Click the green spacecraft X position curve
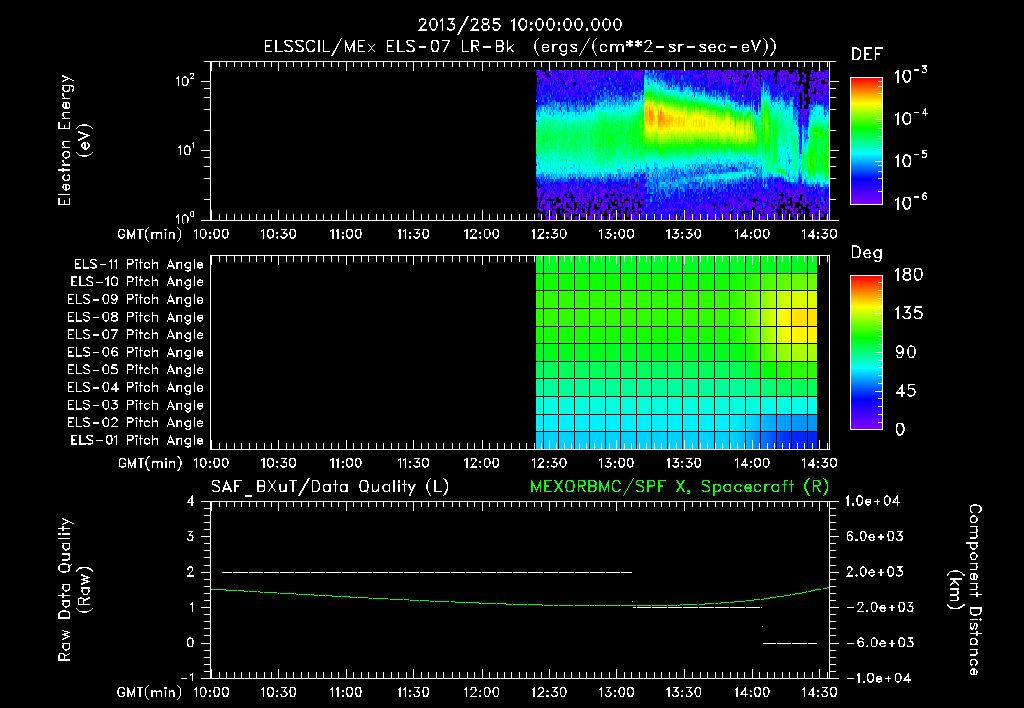The width and height of the screenshot is (1024, 708). point(520,603)
